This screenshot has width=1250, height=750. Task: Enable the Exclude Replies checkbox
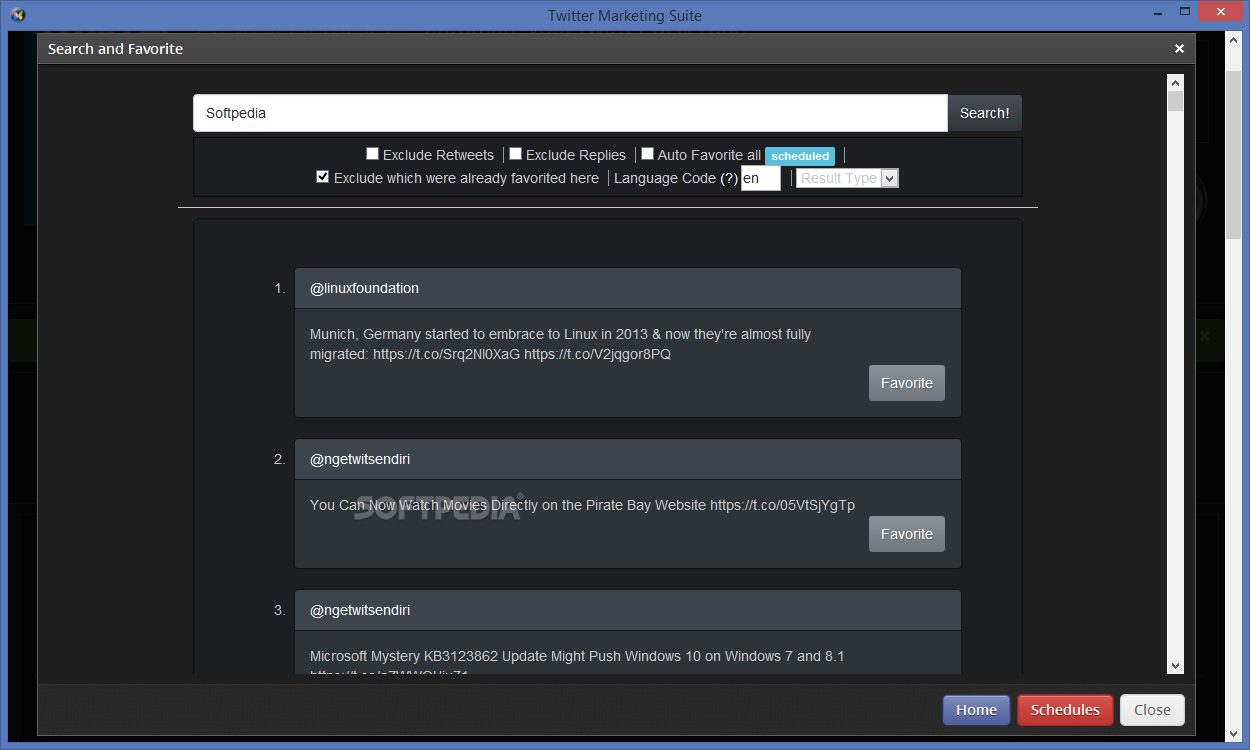515,154
